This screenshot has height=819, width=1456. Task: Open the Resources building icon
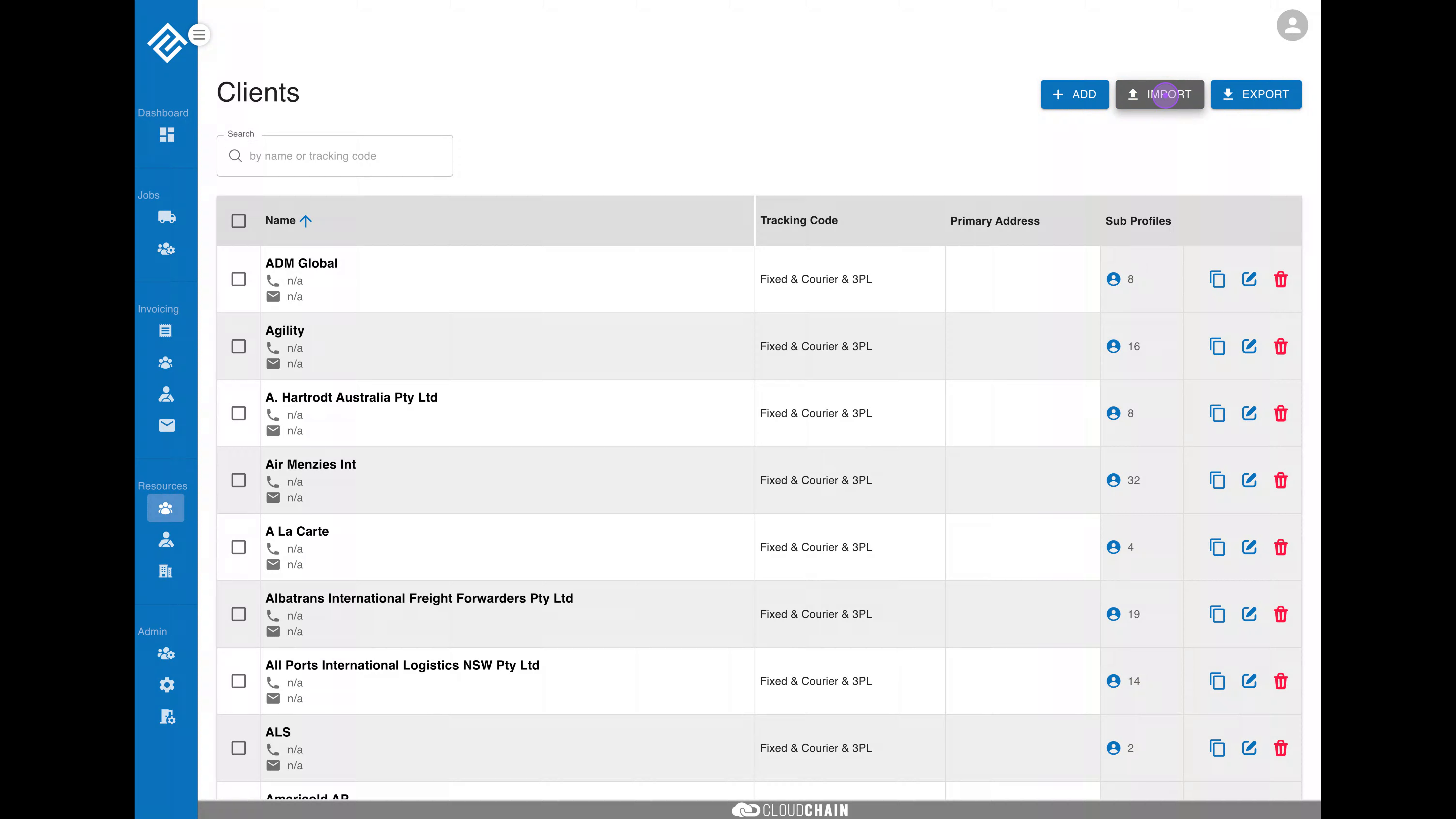coord(166,571)
